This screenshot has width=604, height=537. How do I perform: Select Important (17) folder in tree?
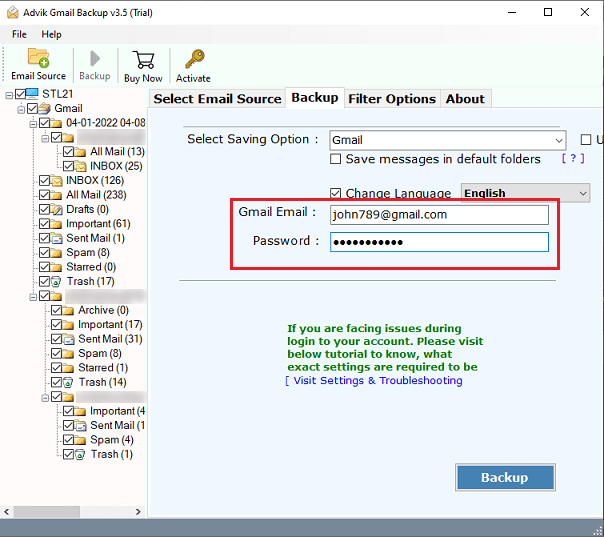[110, 325]
